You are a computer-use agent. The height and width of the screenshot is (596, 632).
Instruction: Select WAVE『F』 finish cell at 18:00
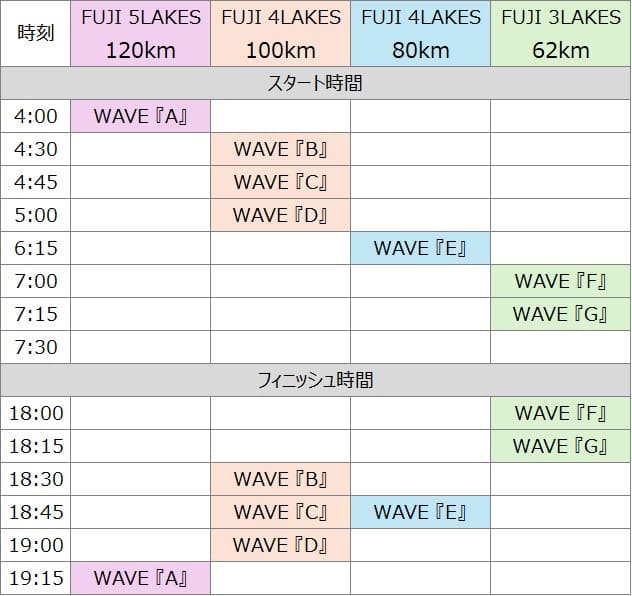tap(561, 413)
